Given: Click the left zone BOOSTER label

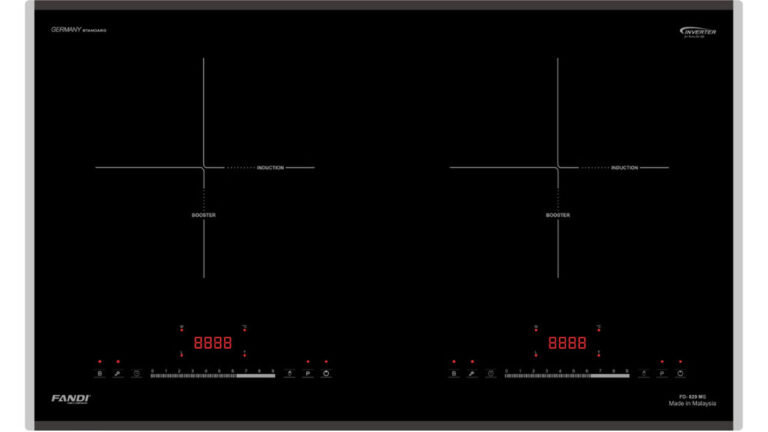Looking at the screenshot, I should (204, 215).
